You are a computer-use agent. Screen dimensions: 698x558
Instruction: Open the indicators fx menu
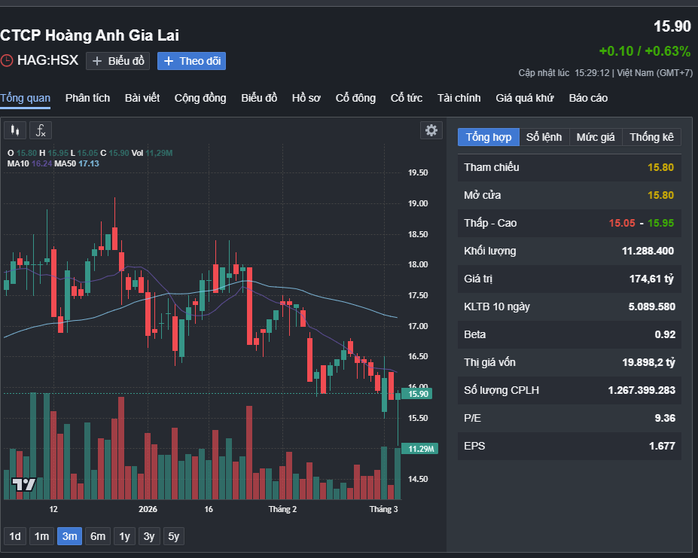(40, 130)
